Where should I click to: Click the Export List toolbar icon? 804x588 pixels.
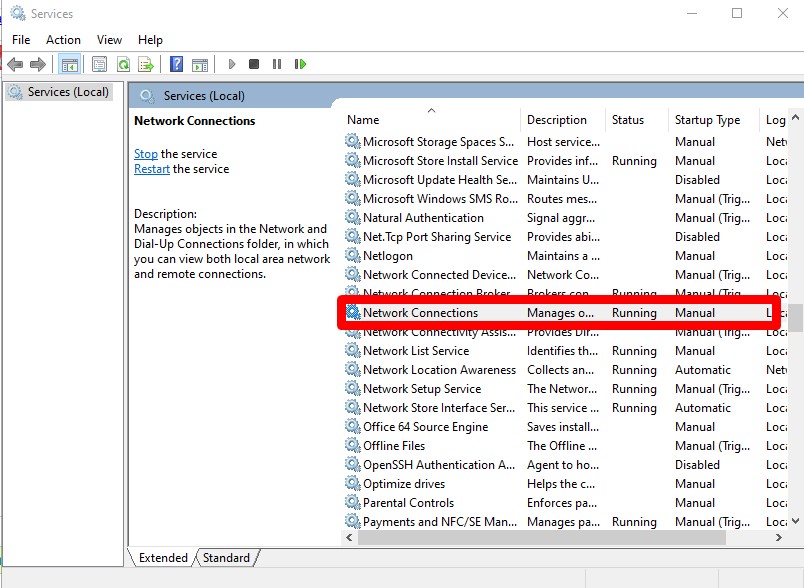click(x=148, y=63)
